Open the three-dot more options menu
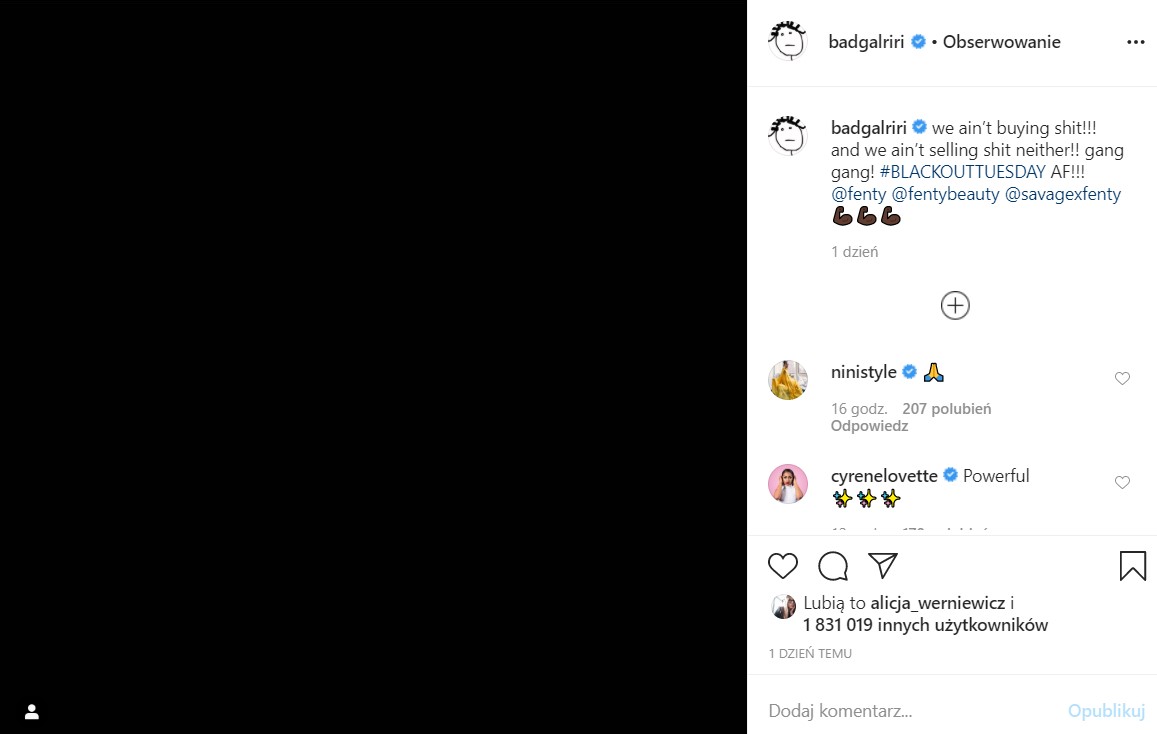Screen dimensions: 1157x734 [1135, 42]
